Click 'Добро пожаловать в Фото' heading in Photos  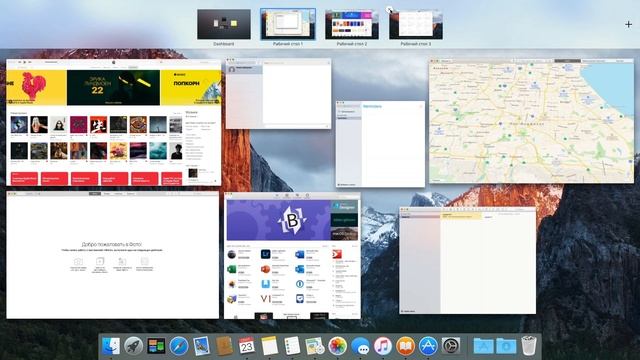[112, 244]
